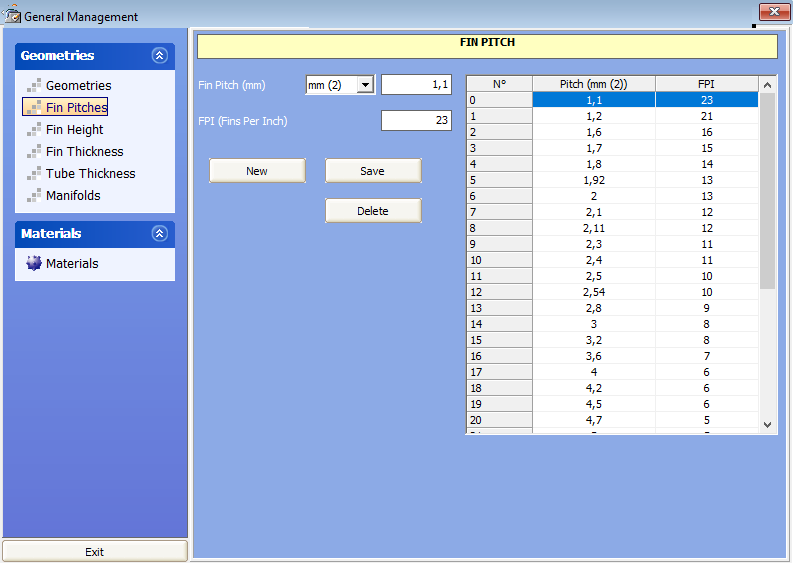The image size is (793, 563).
Task: Click the Tube Thickness icon in sidebar
Action: (x=34, y=174)
